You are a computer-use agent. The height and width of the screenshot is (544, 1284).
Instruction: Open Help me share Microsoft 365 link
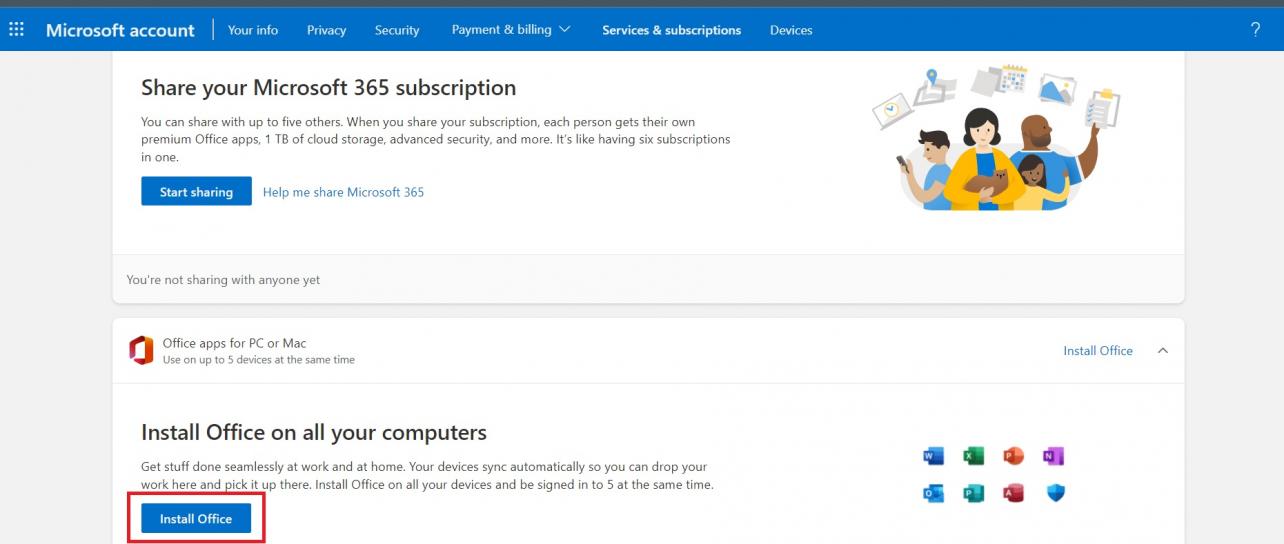(343, 192)
